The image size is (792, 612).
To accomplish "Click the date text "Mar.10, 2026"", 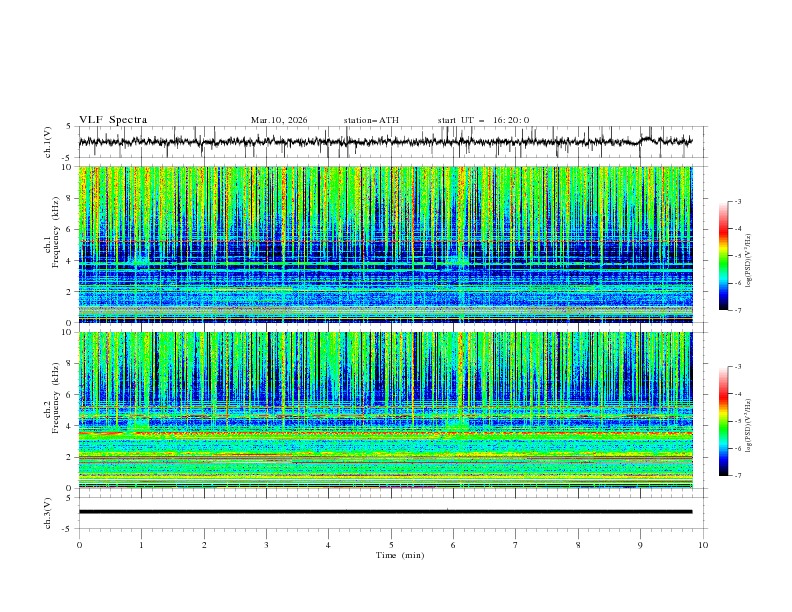I will click(279, 120).
